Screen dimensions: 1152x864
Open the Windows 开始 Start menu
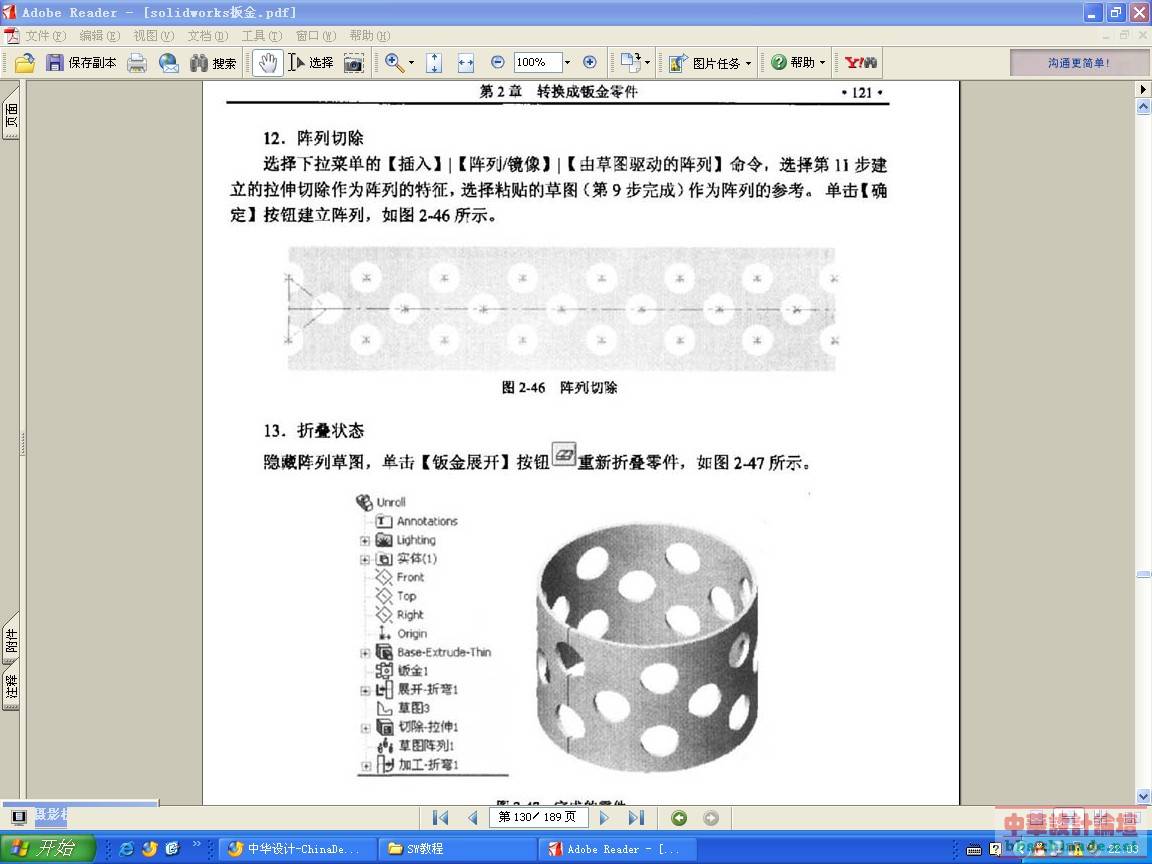click(48, 849)
